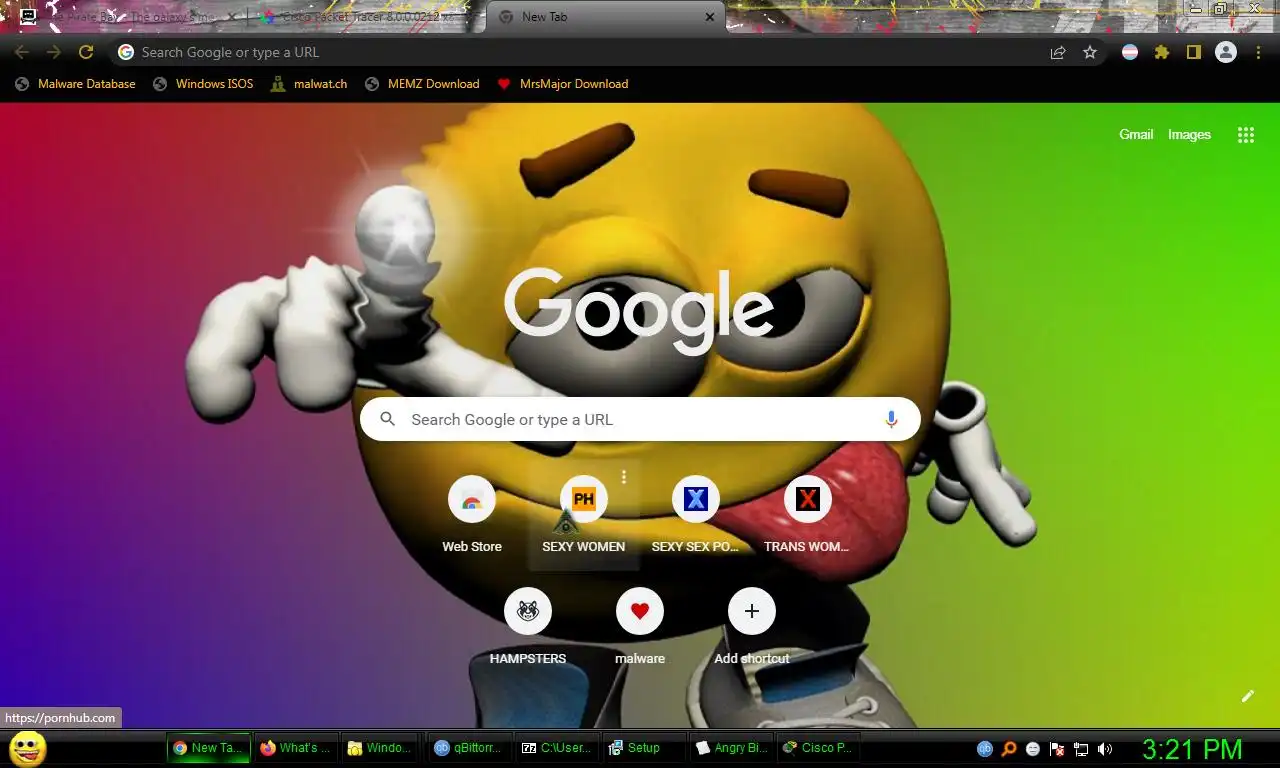
Task: Switch to qBittorrent taskbar button
Action: pyautogui.click(x=469, y=748)
